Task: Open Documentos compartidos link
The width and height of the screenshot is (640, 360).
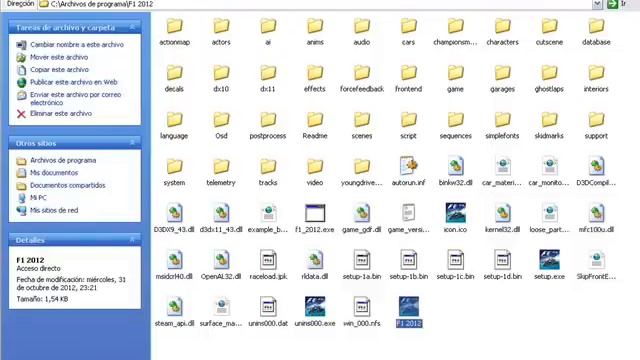Action: click(x=68, y=185)
